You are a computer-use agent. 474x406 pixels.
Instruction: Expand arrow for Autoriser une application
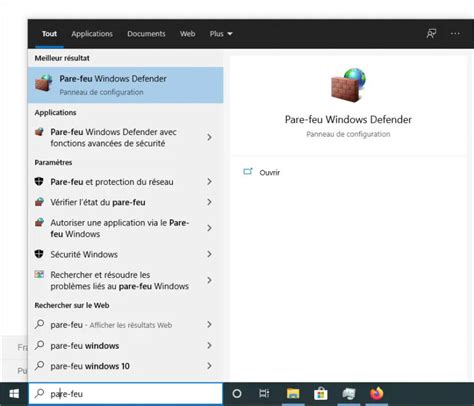point(209,228)
